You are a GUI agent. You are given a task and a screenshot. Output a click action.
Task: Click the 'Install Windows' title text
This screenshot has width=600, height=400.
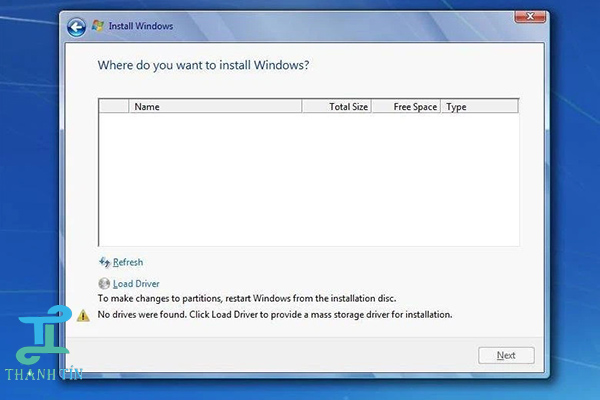141,27
